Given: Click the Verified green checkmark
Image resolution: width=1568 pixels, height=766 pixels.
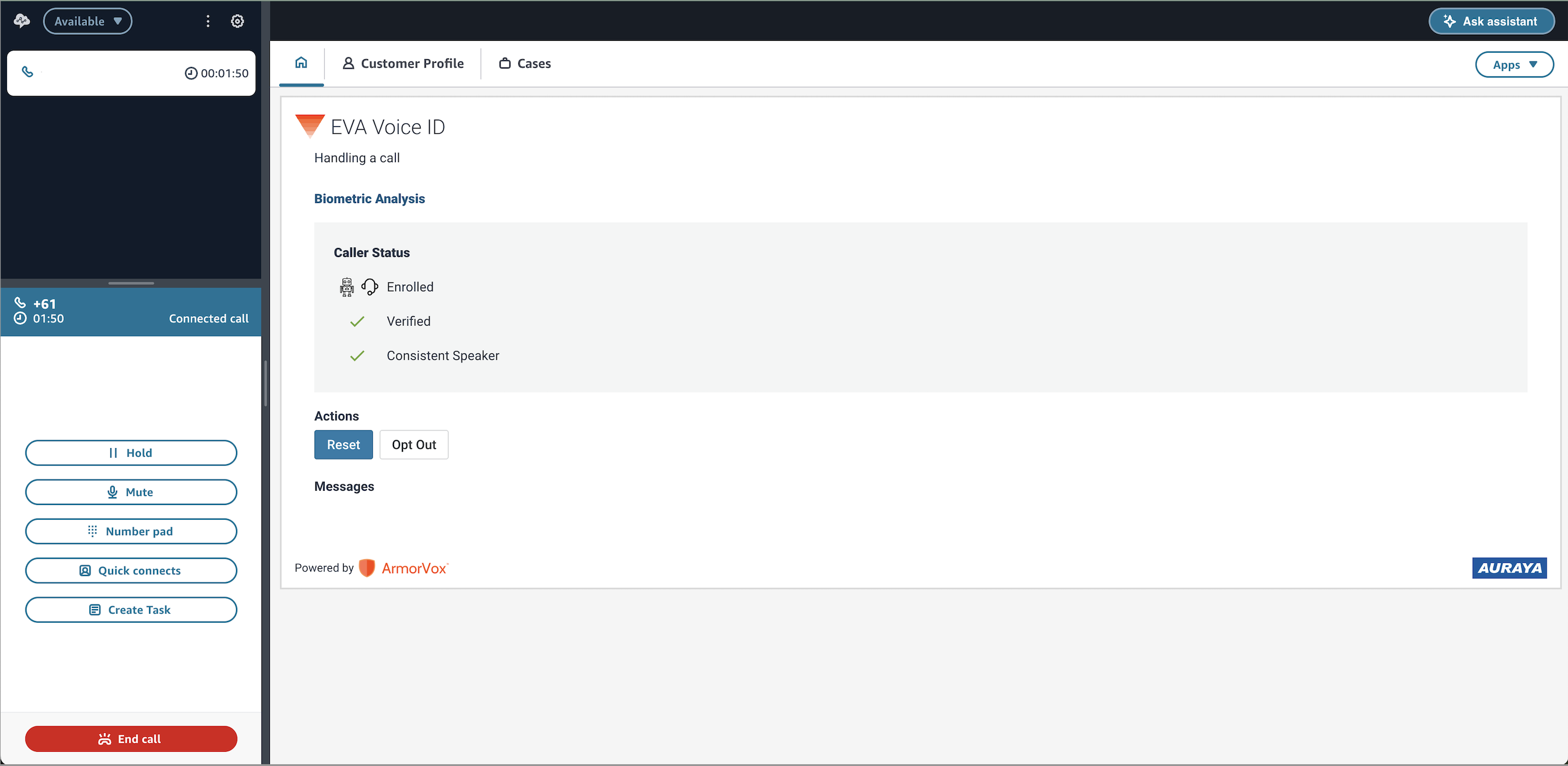Looking at the screenshot, I should [357, 321].
